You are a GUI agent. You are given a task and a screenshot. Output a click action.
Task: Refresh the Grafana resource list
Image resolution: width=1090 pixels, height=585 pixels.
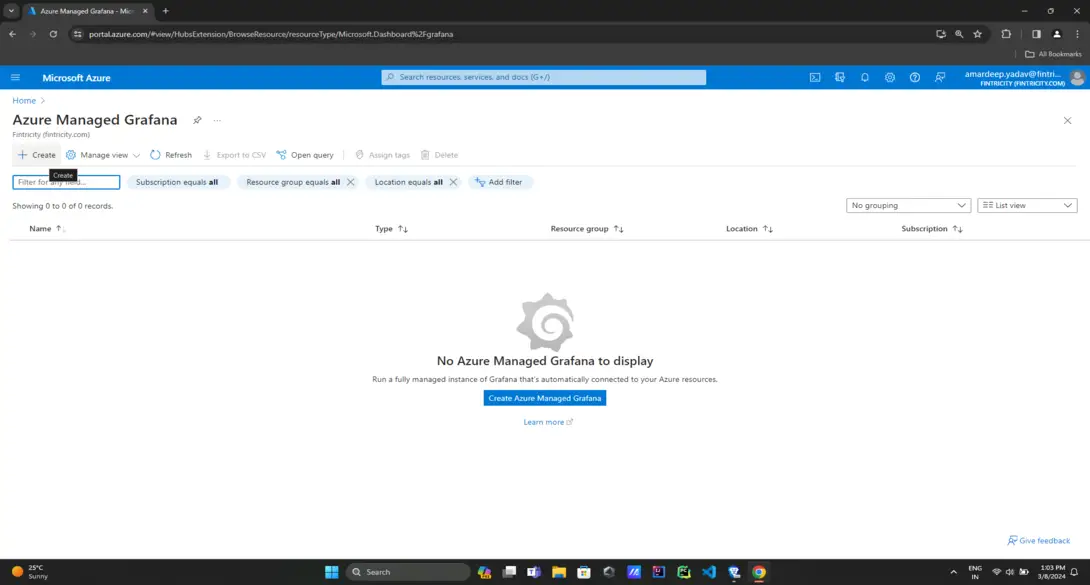pos(171,155)
